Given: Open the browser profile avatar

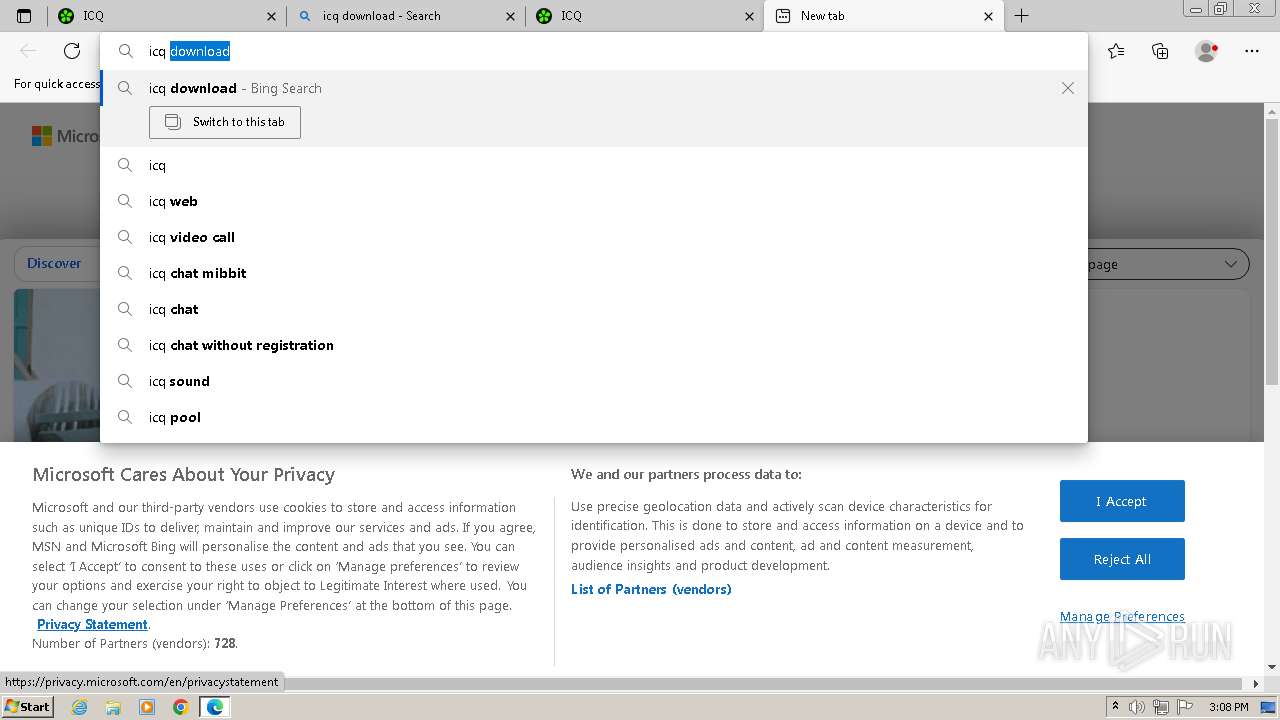Looking at the screenshot, I should pos(1206,51).
